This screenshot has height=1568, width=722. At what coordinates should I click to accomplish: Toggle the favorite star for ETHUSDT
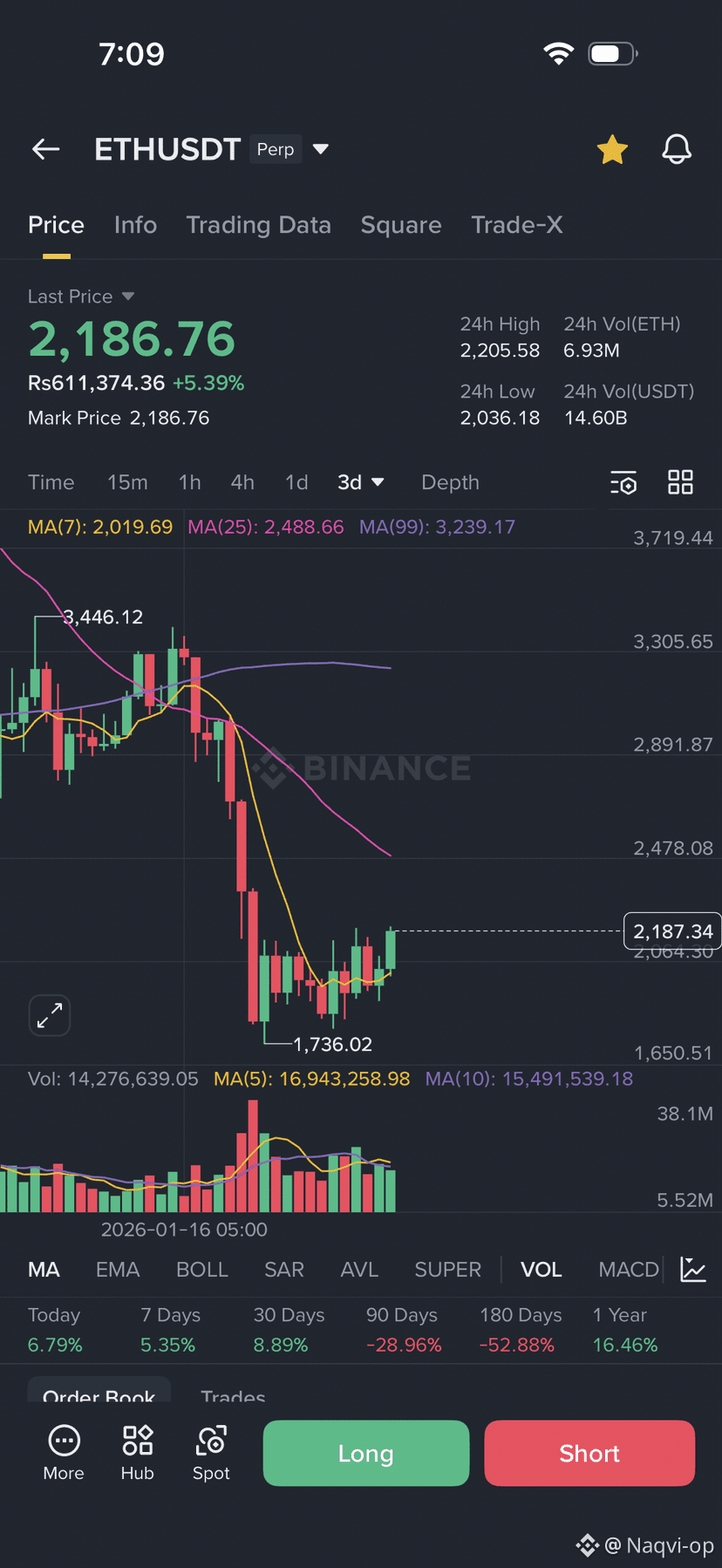[612, 149]
